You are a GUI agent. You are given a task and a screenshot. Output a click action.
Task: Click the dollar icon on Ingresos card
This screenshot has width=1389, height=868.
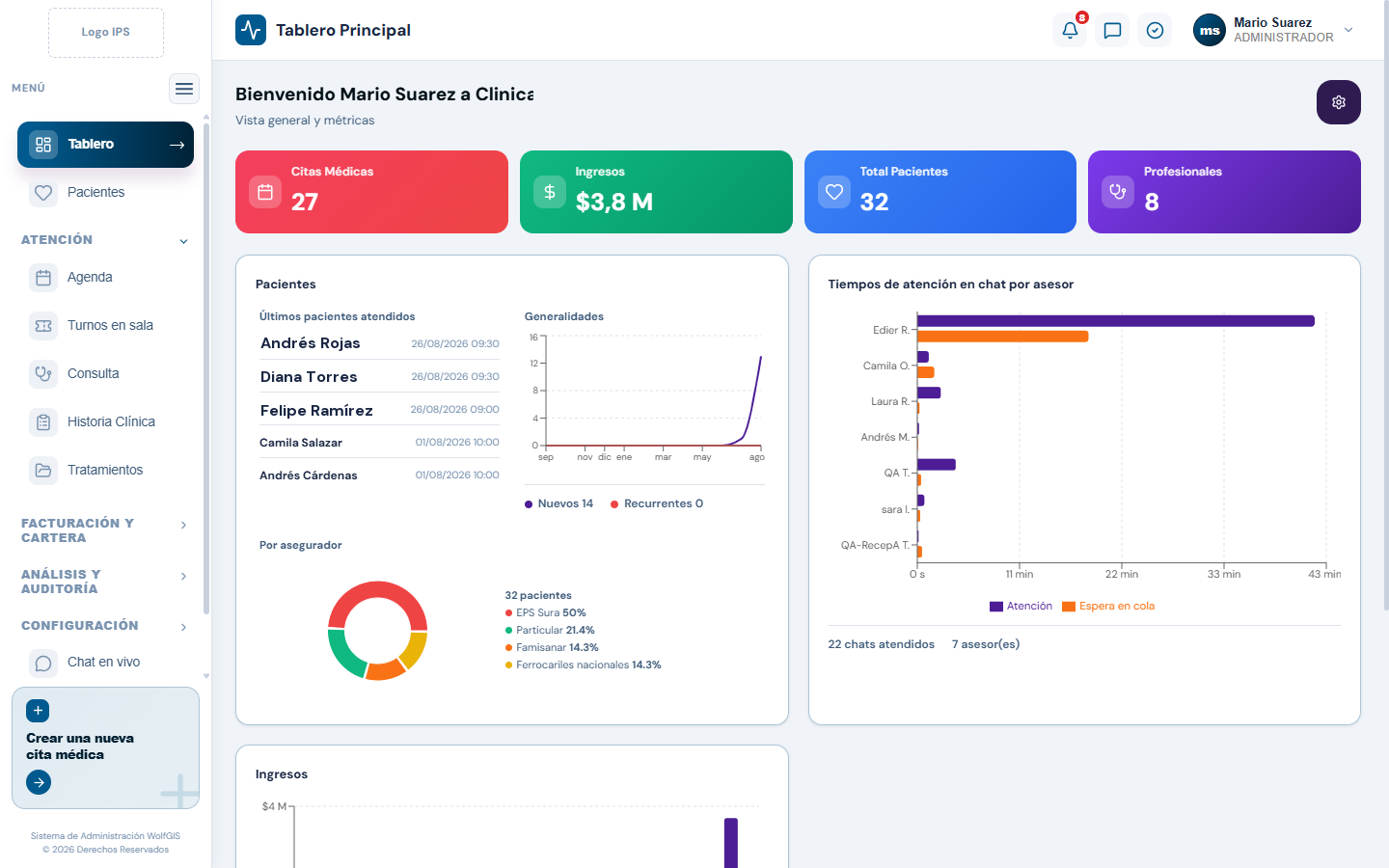pyautogui.click(x=550, y=192)
